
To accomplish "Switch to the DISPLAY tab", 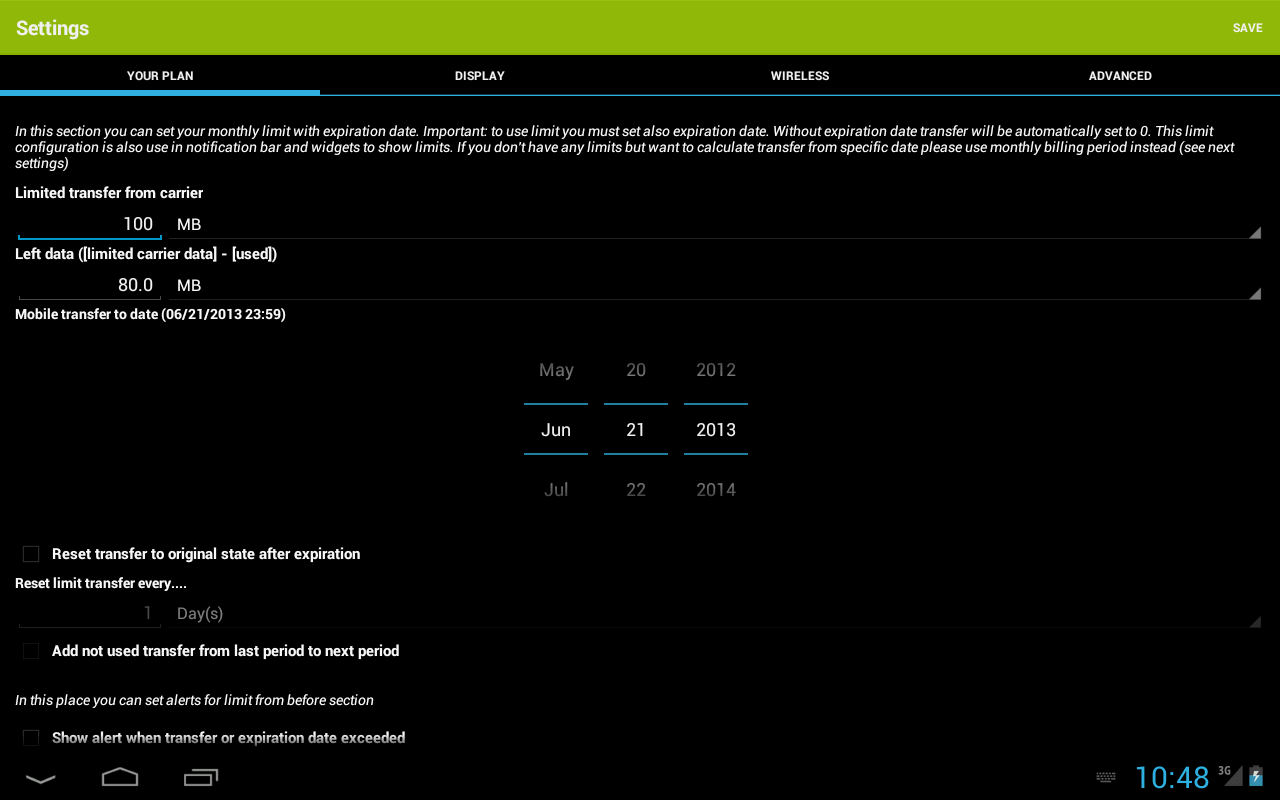I will click(480, 76).
